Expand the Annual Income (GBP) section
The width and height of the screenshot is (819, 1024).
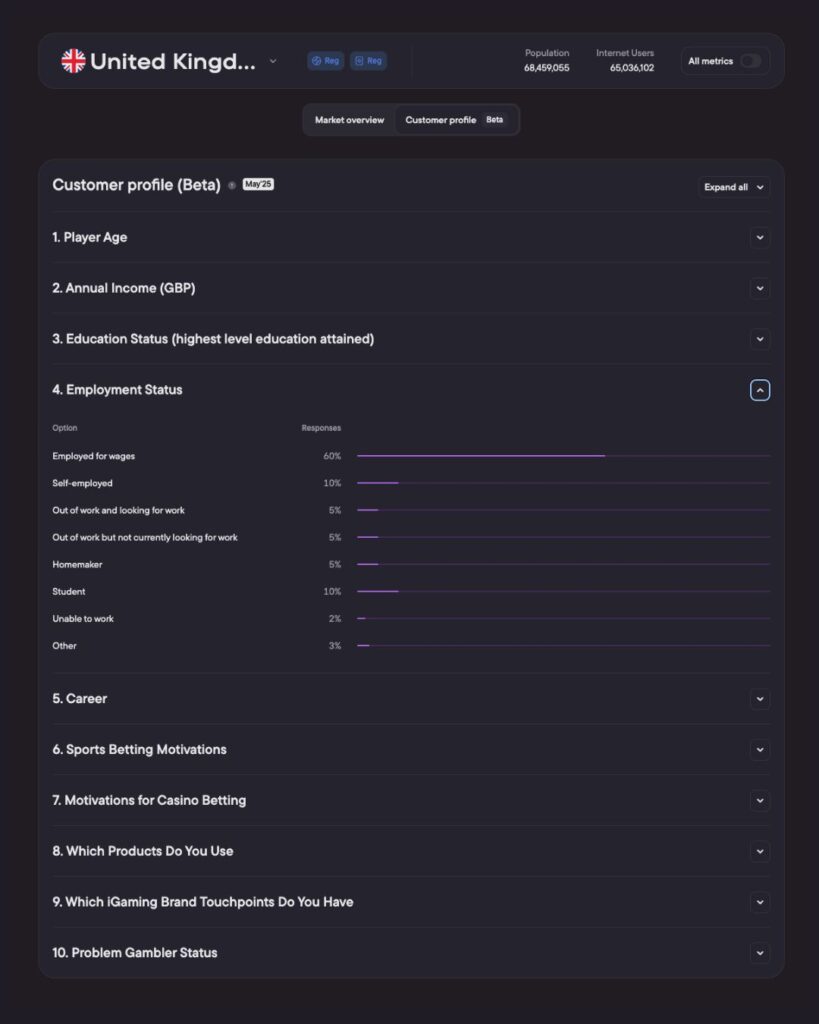pyautogui.click(x=760, y=289)
